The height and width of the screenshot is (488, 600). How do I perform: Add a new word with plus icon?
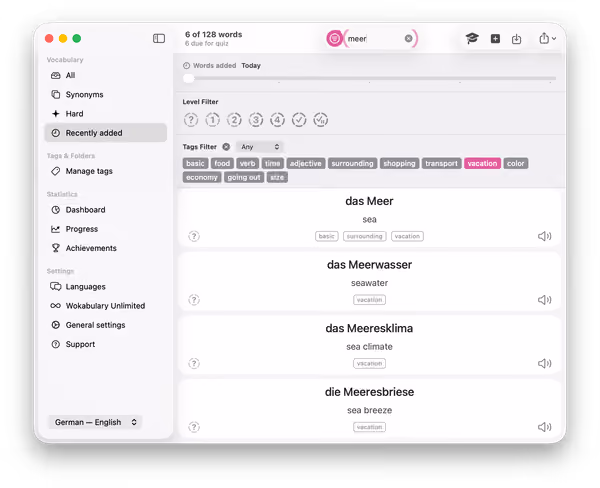[x=495, y=38]
